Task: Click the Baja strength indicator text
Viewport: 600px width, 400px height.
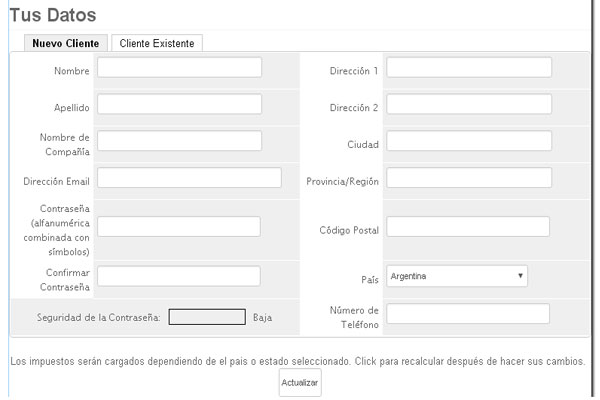Action: coord(262,317)
